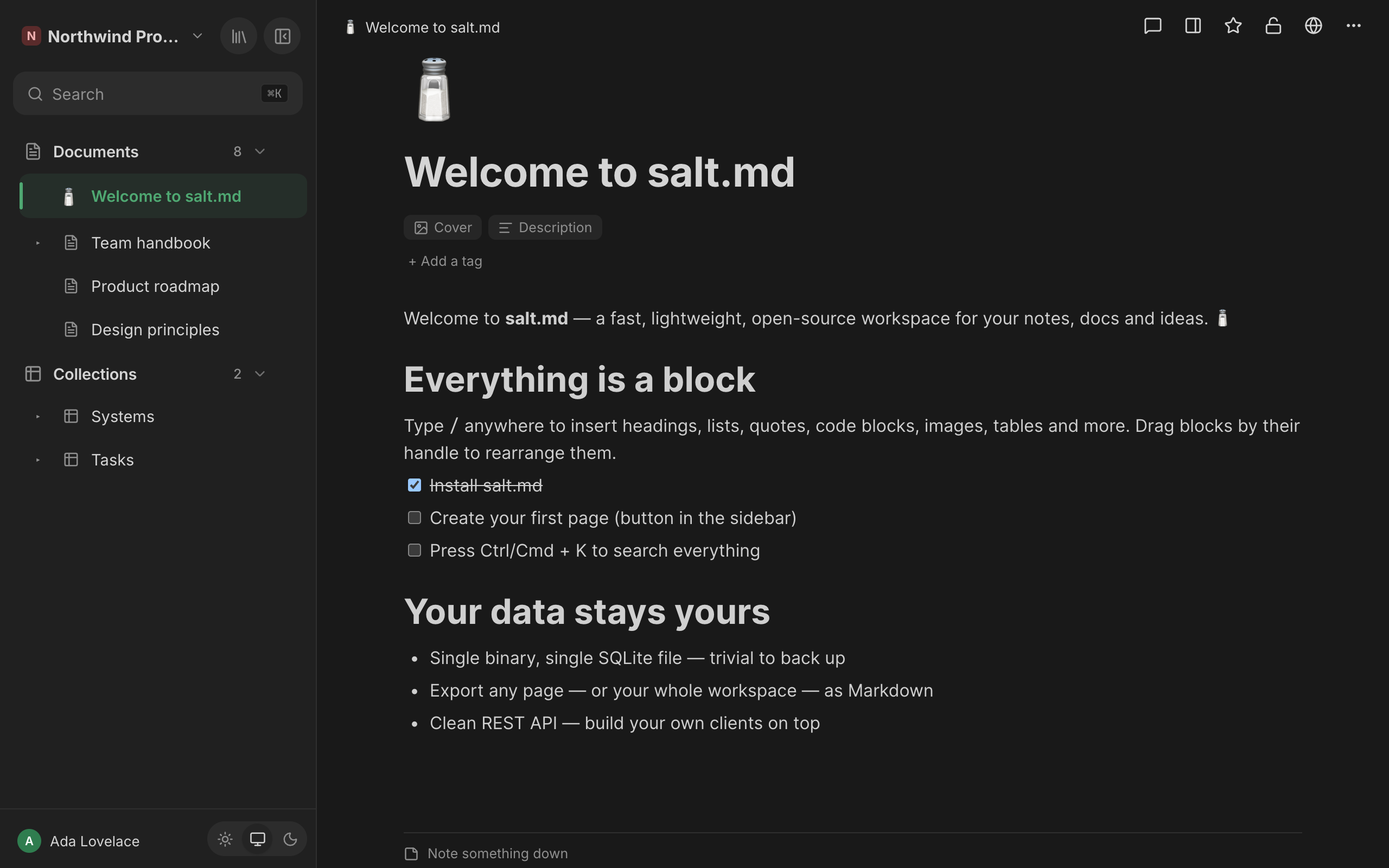This screenshot has width=1389, height=868.
Task: Open the more options ellipsis menu
Action: click(1353, 26)
